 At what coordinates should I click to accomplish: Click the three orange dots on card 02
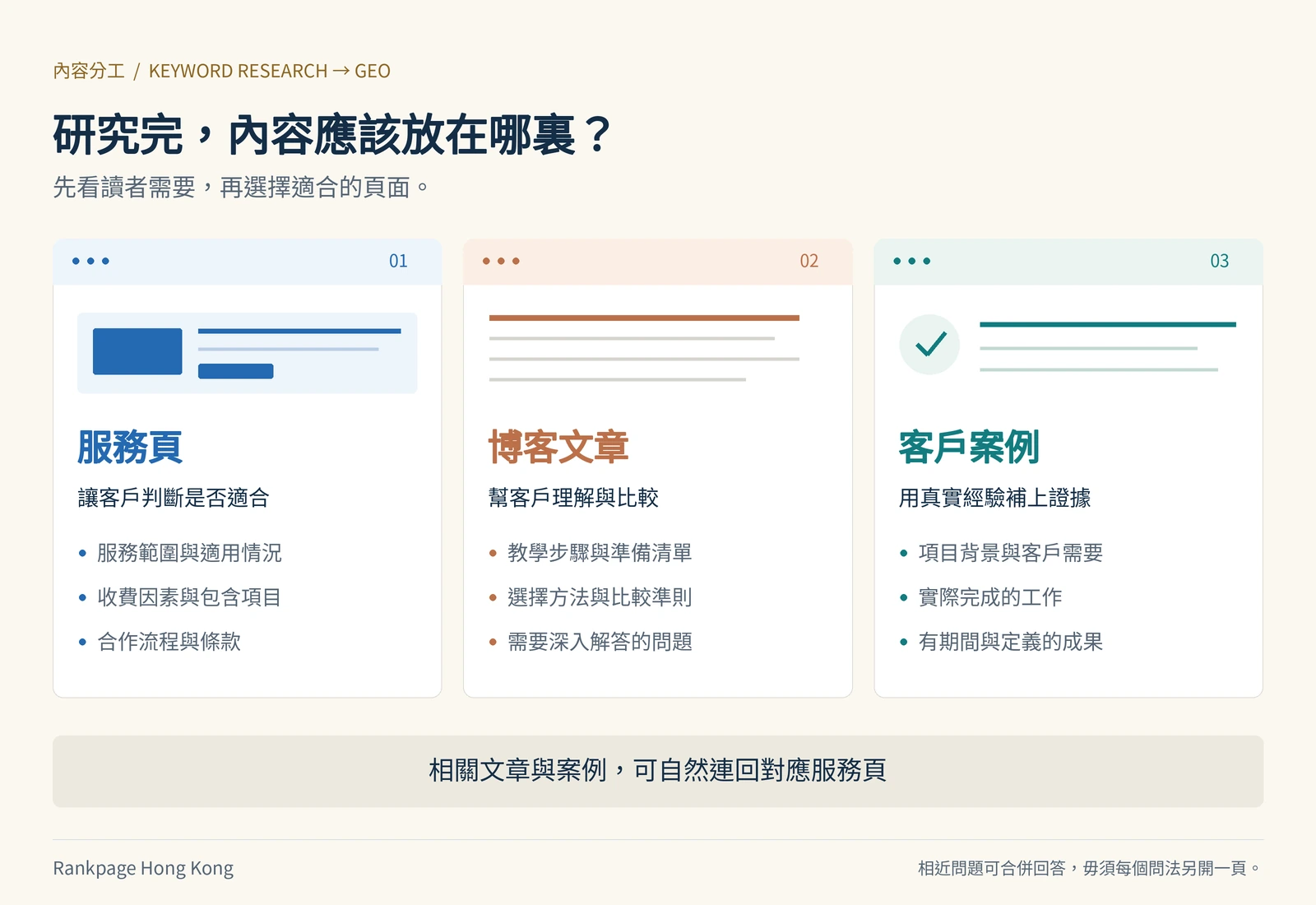click(x=501, y=262)
